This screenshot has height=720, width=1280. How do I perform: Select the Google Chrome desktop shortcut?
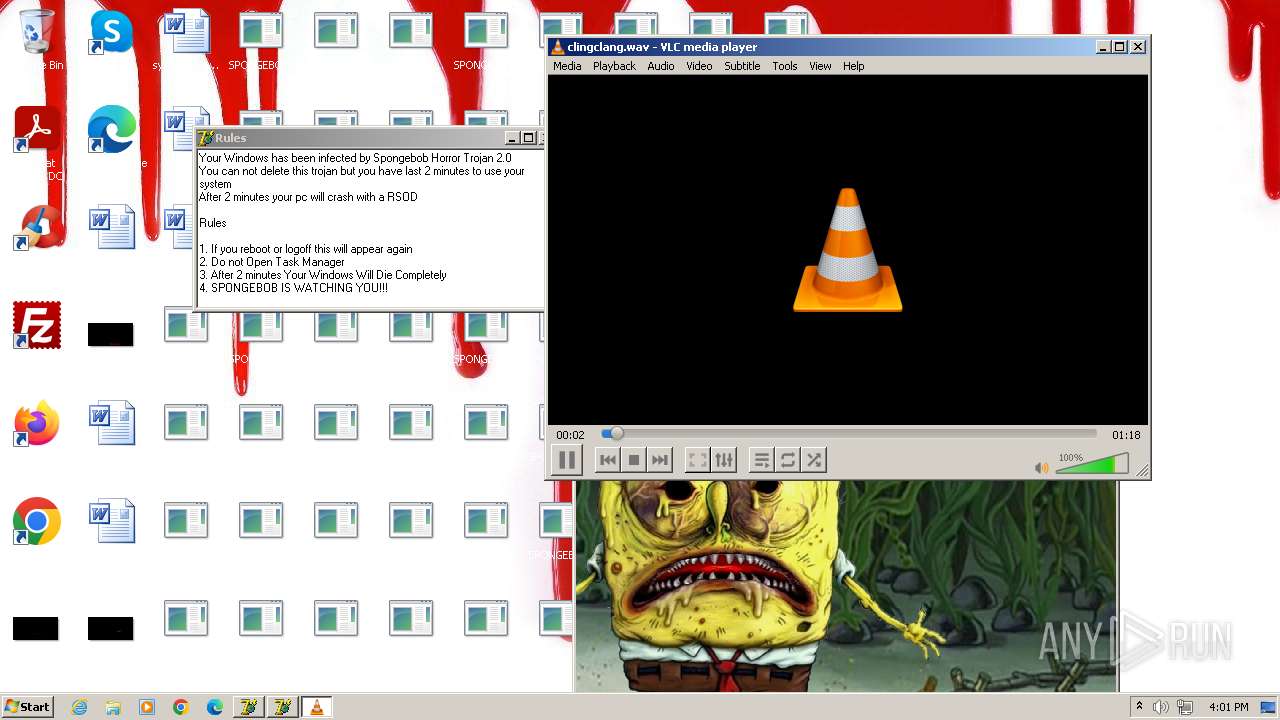click(37, 521)
